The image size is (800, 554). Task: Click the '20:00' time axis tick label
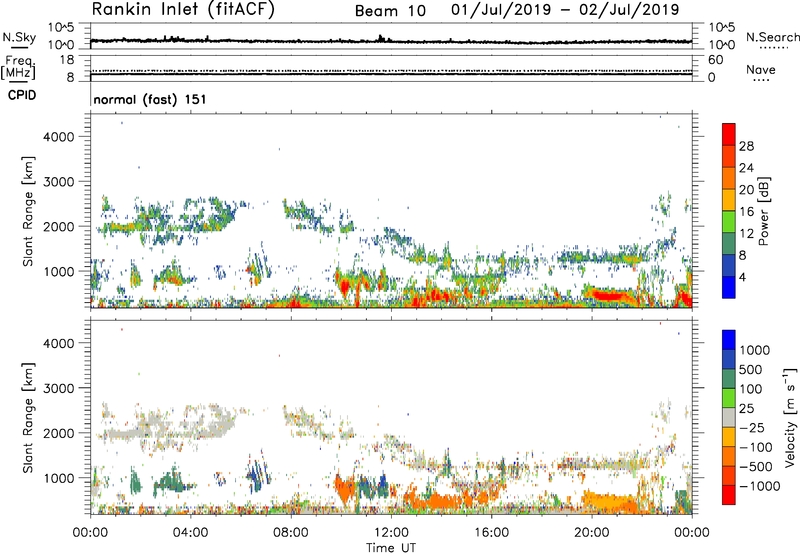[592, 533]
